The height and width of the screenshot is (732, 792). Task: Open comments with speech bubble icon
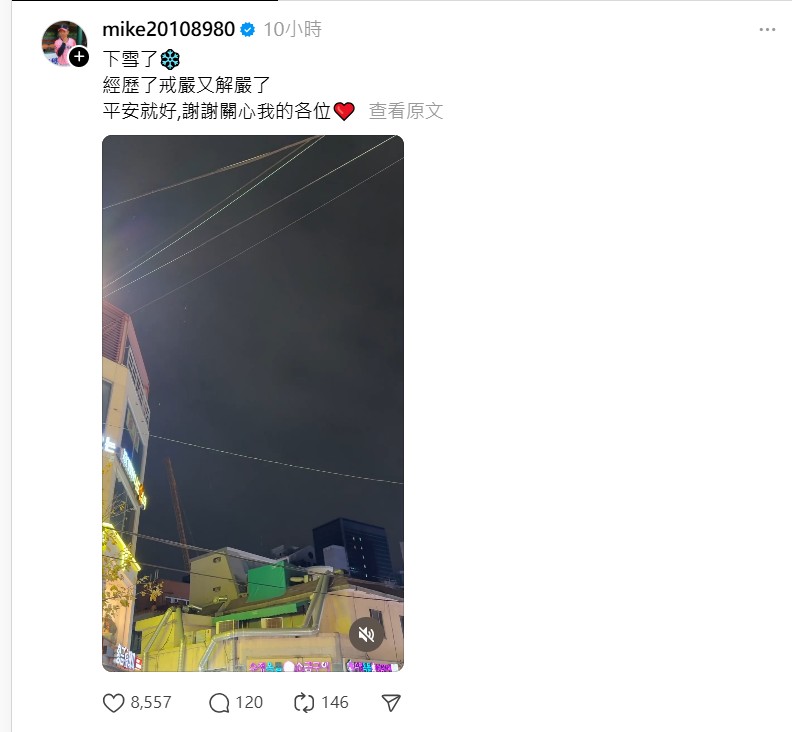point(219,703)
